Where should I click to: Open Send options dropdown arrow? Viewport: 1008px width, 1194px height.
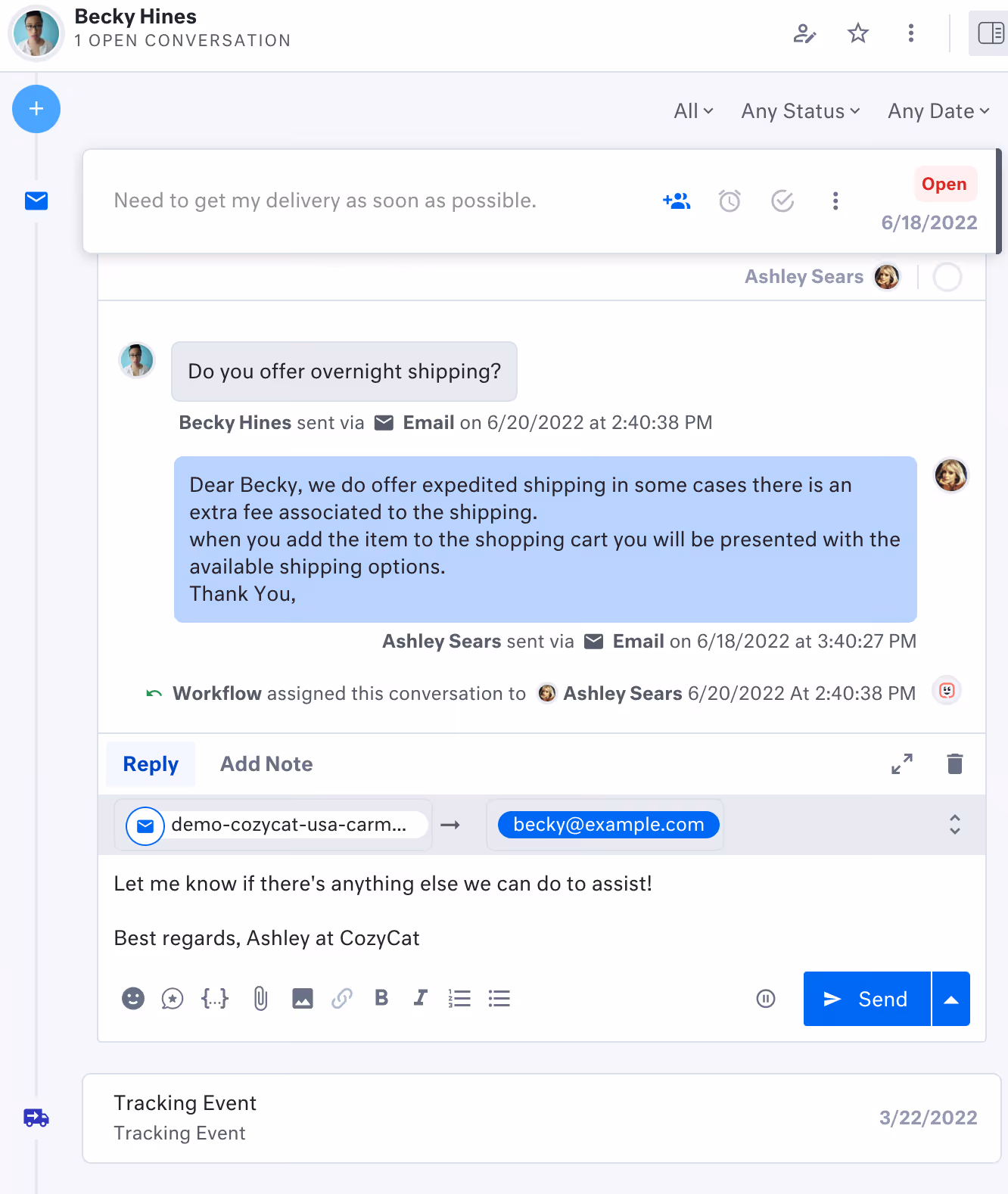951,999
